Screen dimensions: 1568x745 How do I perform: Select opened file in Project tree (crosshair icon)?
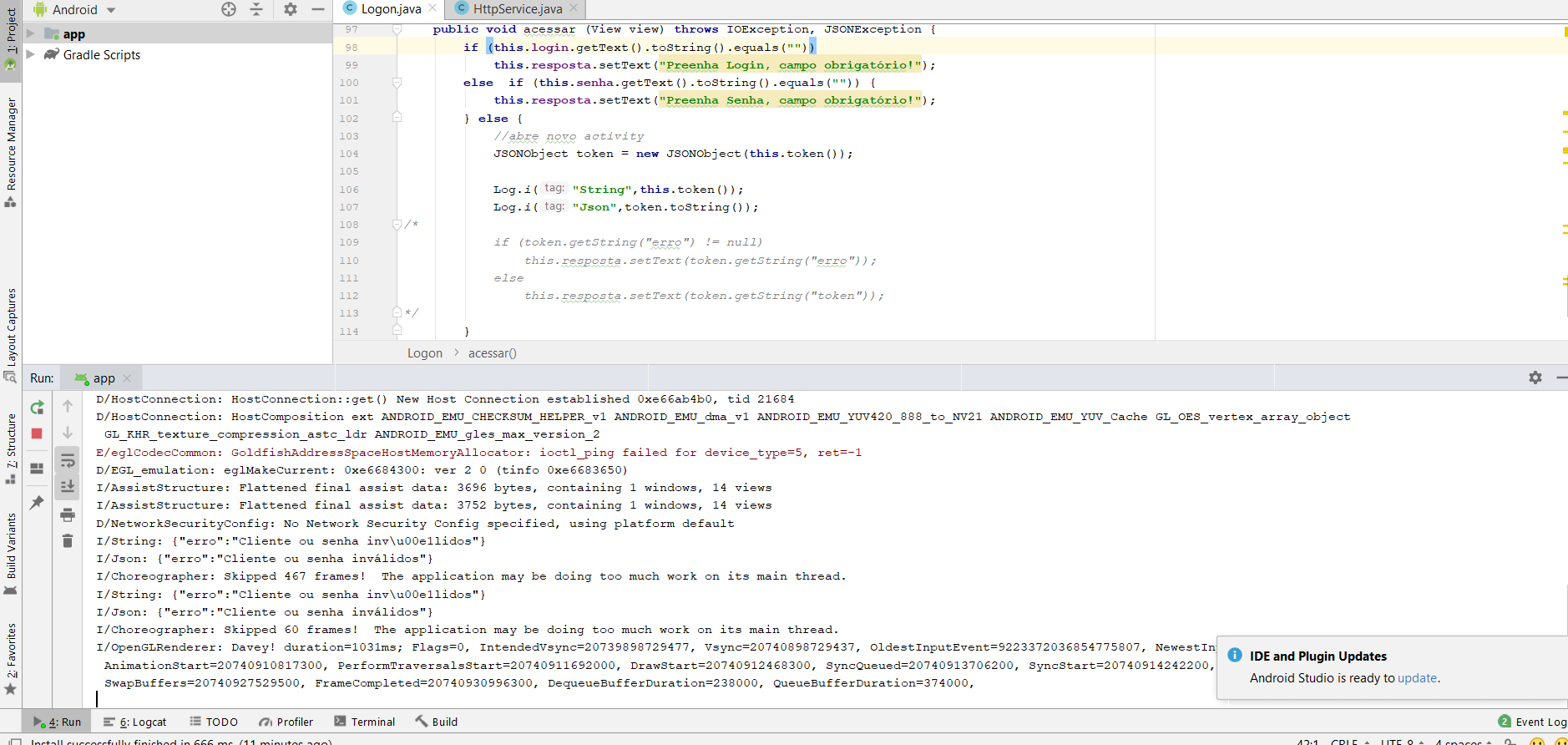[229, 9]
